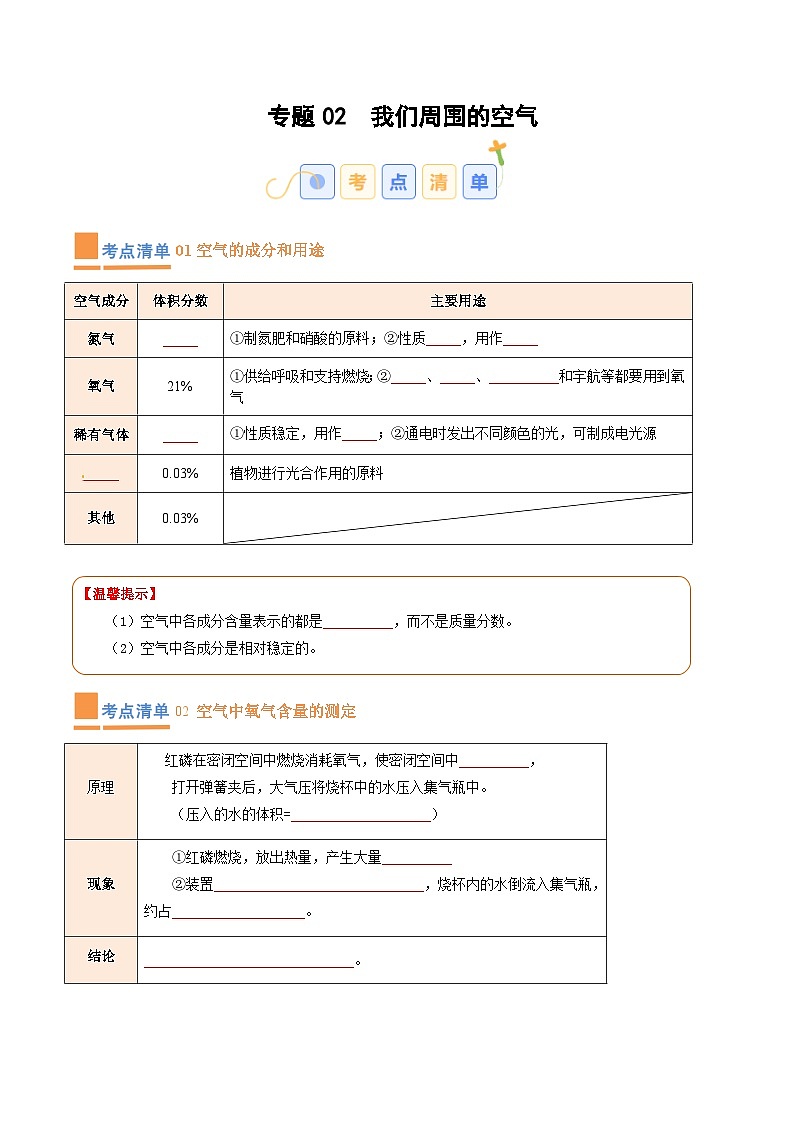Click the blank after '产生大量' in the 现象 row
This screenshot has height=1123, width=794.
(x=417, y=858)
